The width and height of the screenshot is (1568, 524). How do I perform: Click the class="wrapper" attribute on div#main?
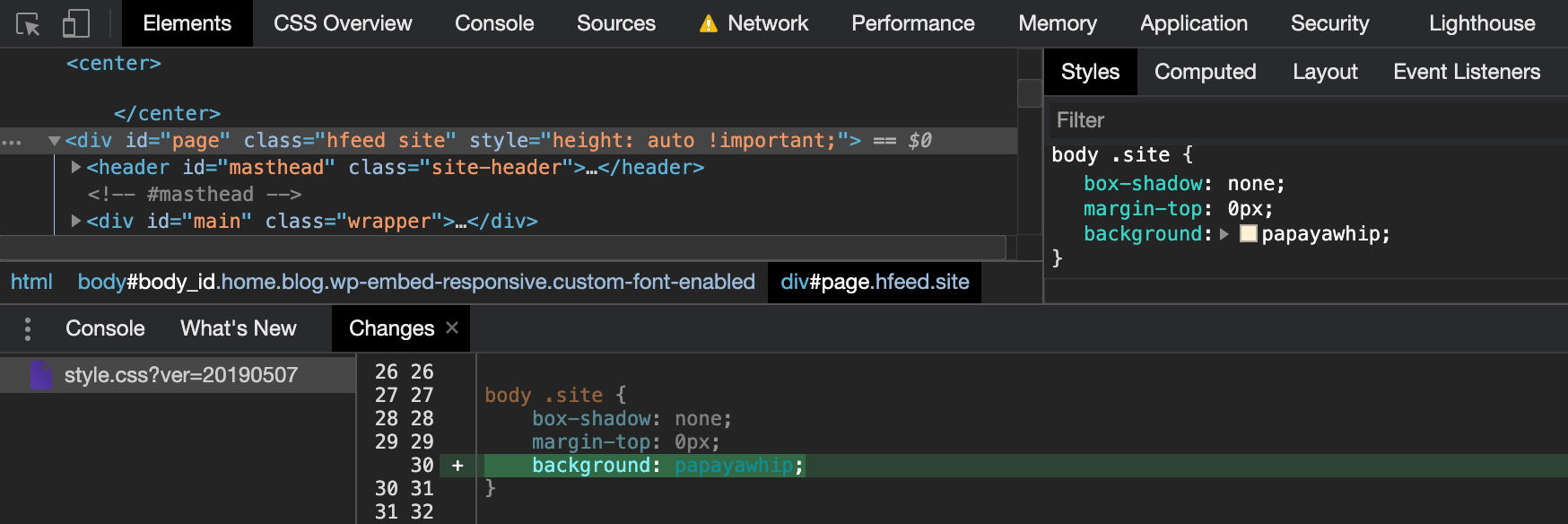pyautogui.click(x=353, y=222)
